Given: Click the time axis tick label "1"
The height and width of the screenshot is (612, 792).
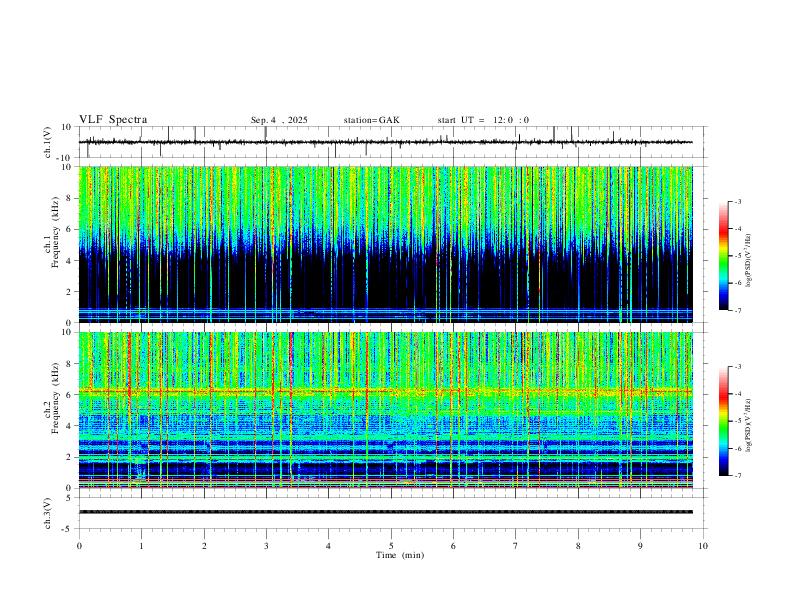Looking at the screenshot, I should coord(141,546).
